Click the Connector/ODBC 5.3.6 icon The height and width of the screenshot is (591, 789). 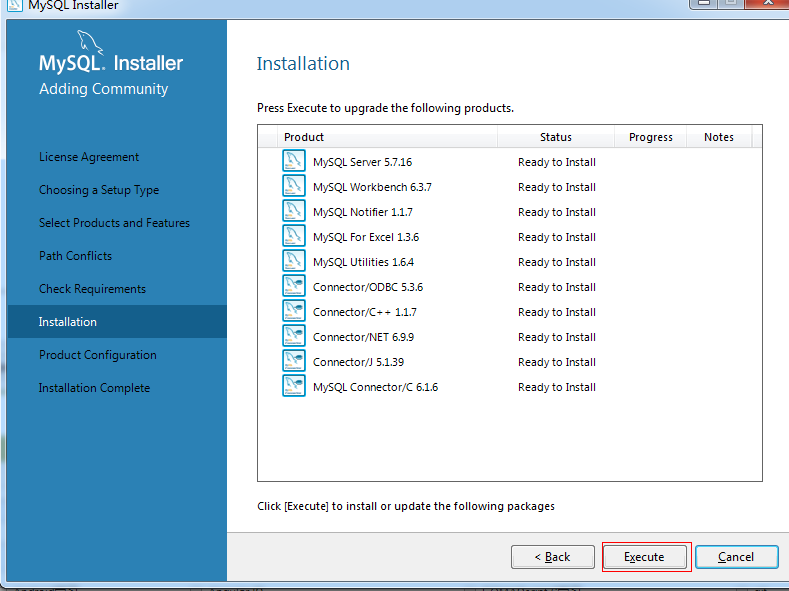pos(294,287)
